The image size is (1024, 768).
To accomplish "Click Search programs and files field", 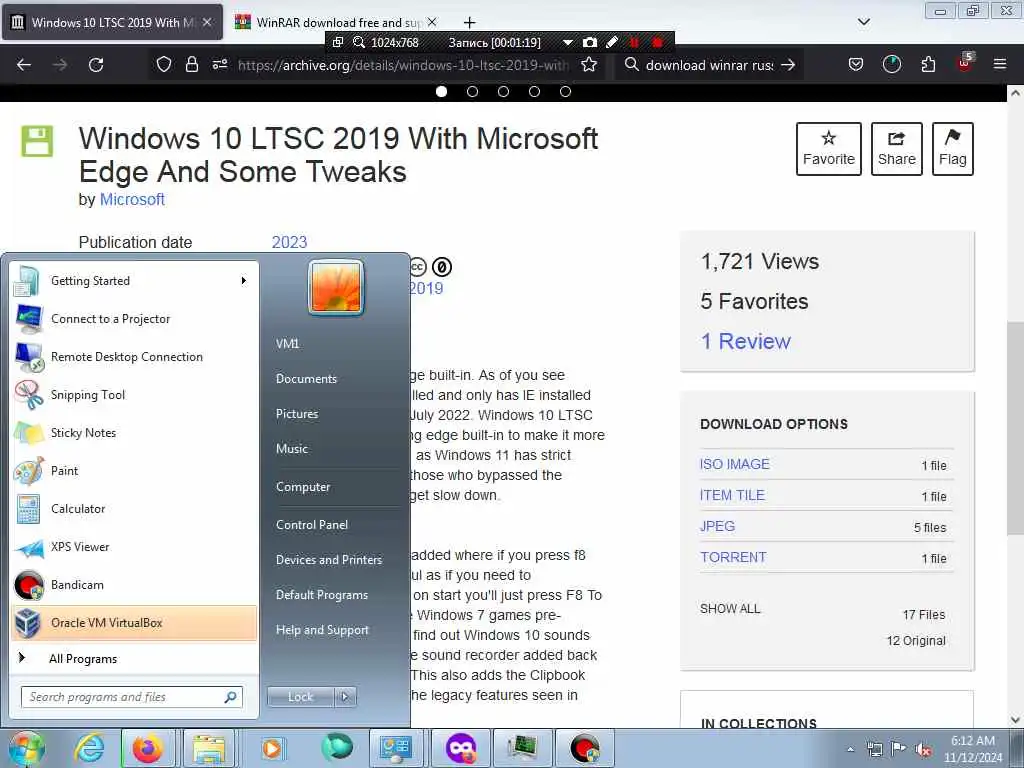I will [132, 697].
